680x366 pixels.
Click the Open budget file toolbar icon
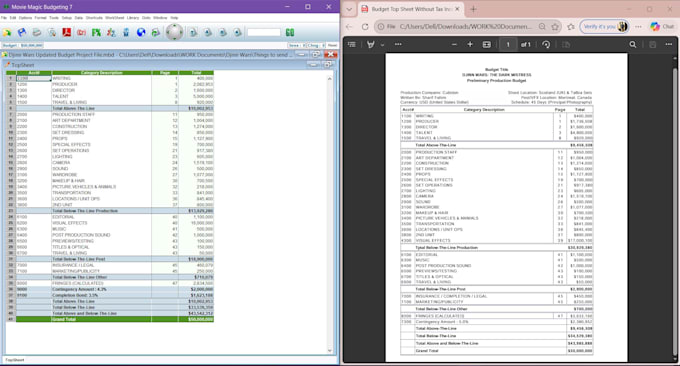tap(7, 33)
